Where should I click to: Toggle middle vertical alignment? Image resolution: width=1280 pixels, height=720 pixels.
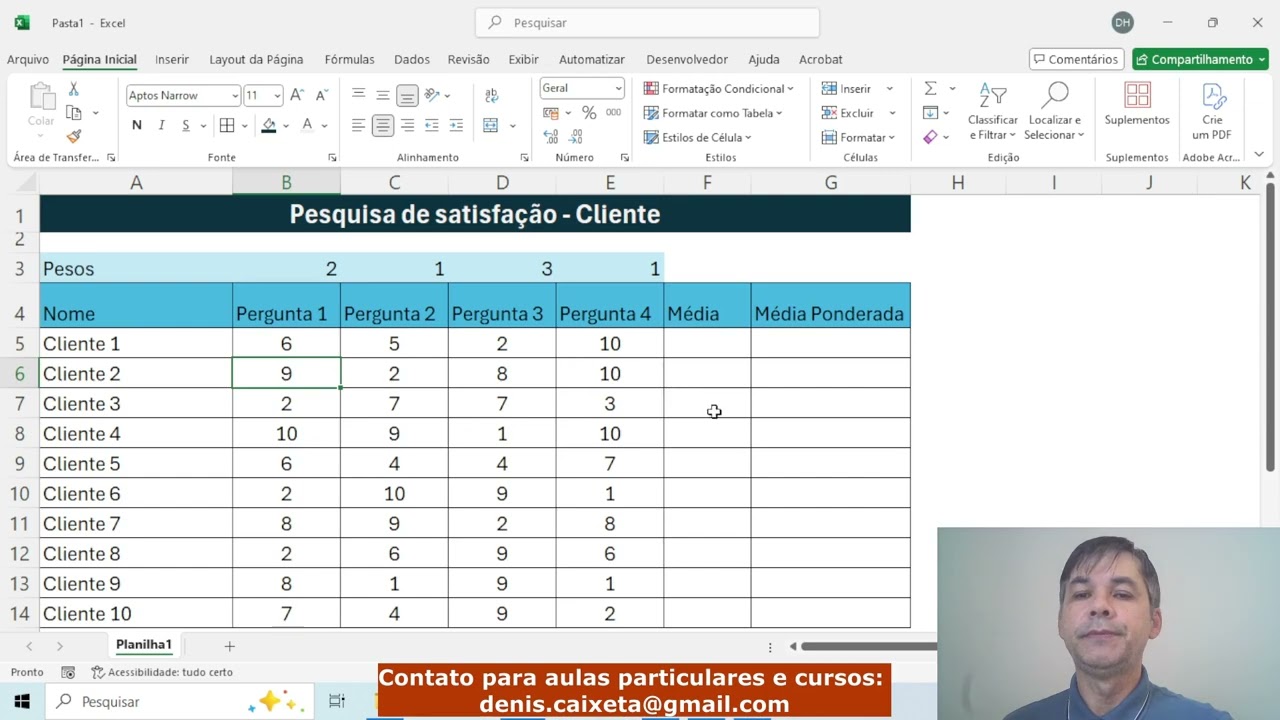point(383,95)
